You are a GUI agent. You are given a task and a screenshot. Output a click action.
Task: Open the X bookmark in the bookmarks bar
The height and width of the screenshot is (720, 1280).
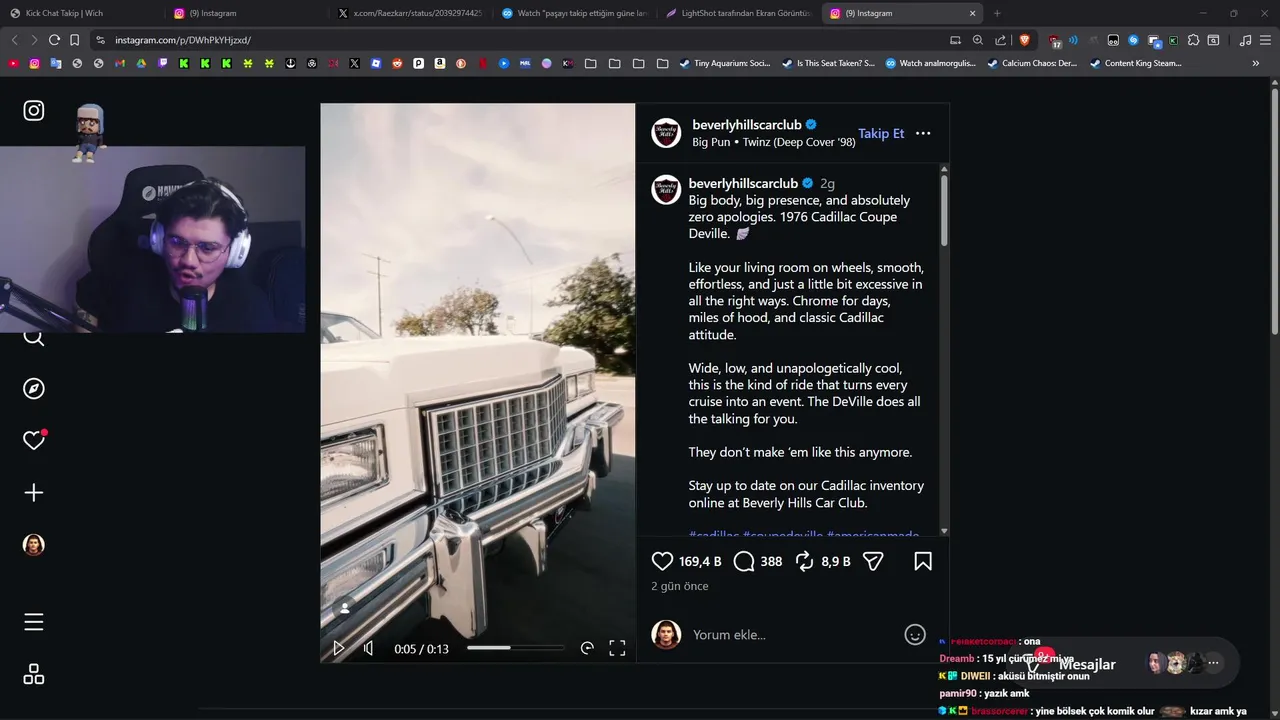pos(354,63)
